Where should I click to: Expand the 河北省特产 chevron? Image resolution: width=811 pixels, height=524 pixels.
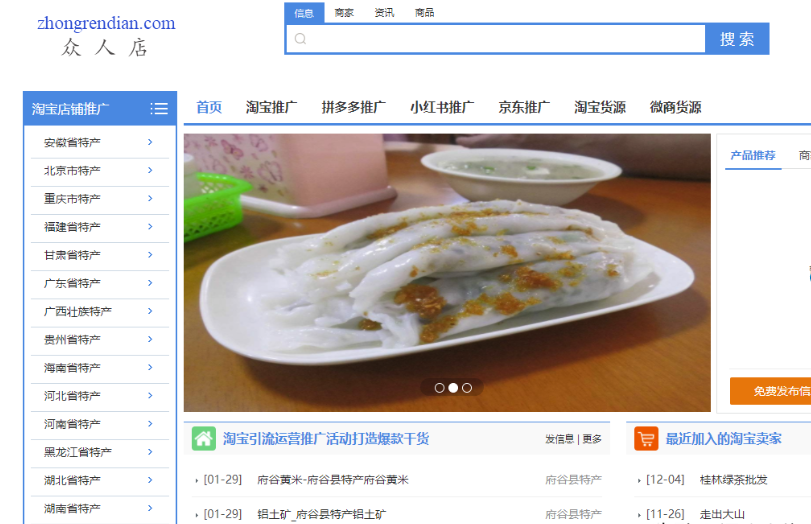coord(150,396)
